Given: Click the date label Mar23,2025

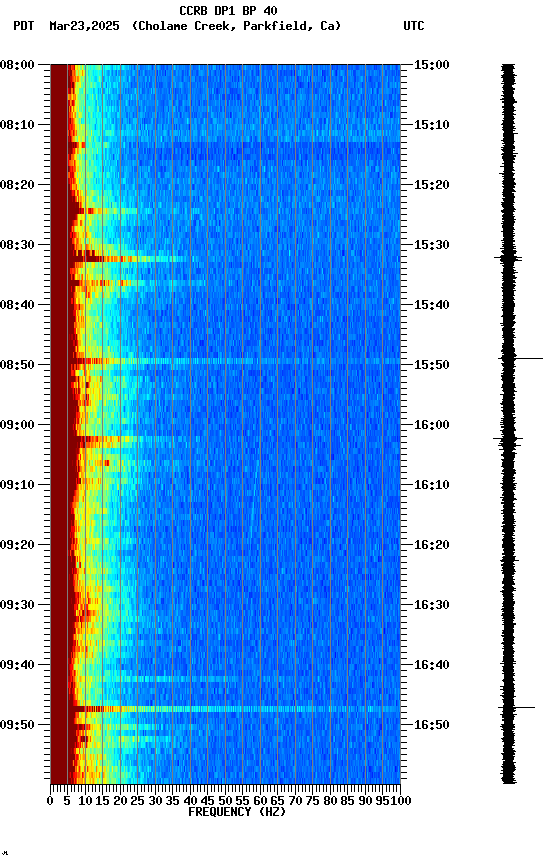Looking at the screenshot, I should pos(84,26).
